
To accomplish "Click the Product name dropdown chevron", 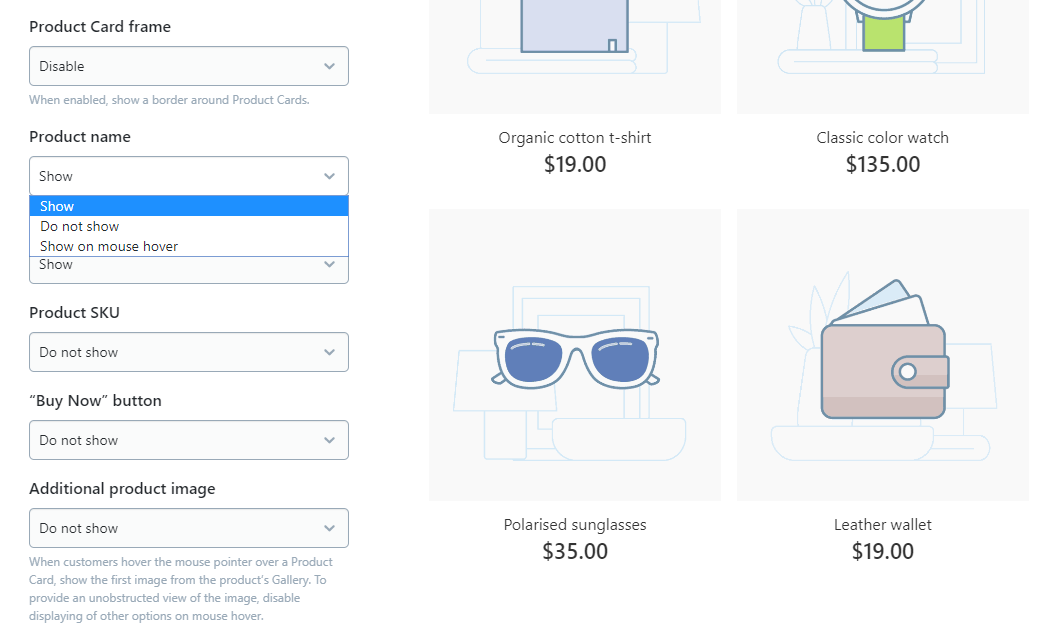I will [x=329, y=176].
